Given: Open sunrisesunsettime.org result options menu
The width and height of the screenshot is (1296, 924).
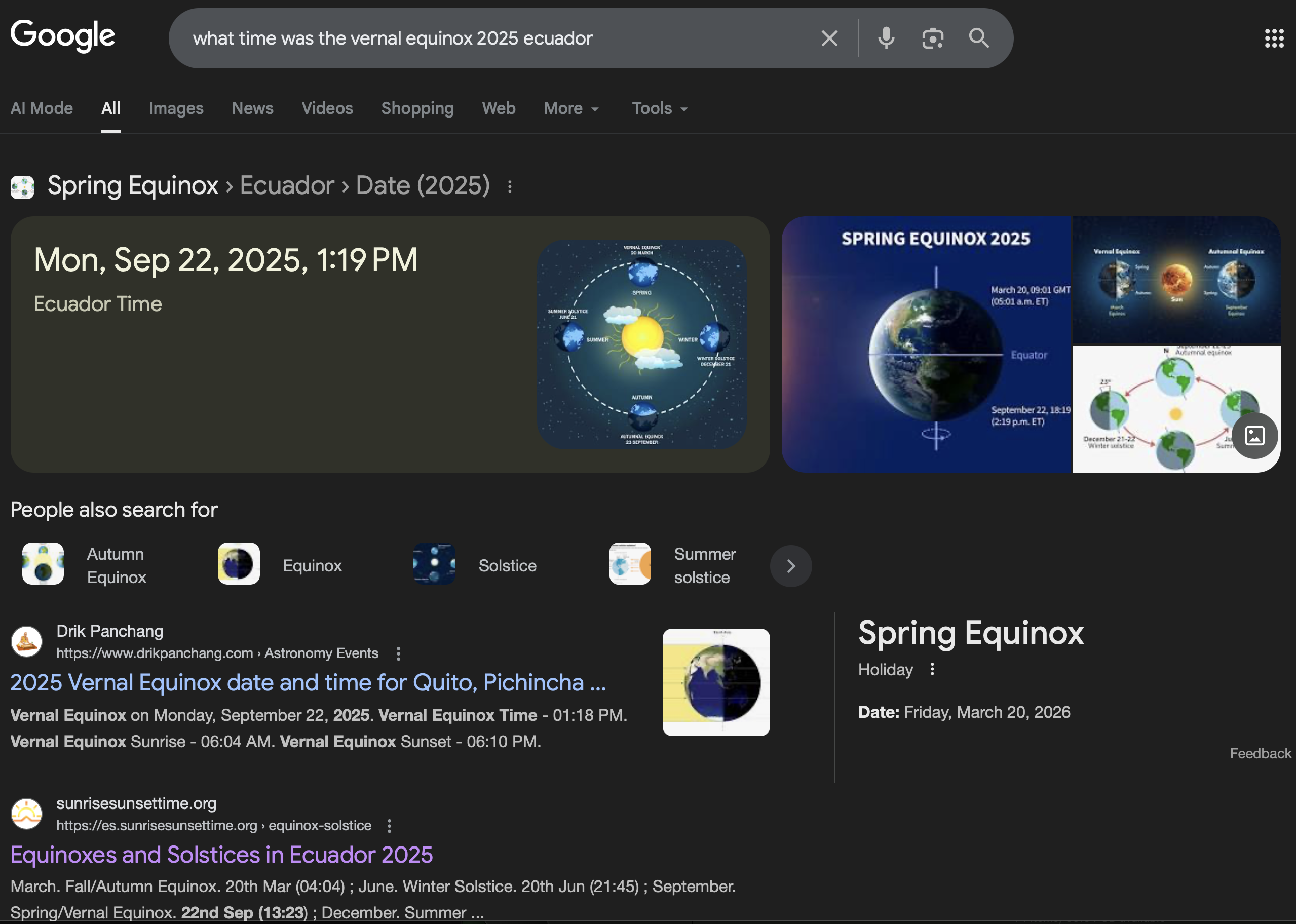Looking at the screenshot, I should pos(389,826).
